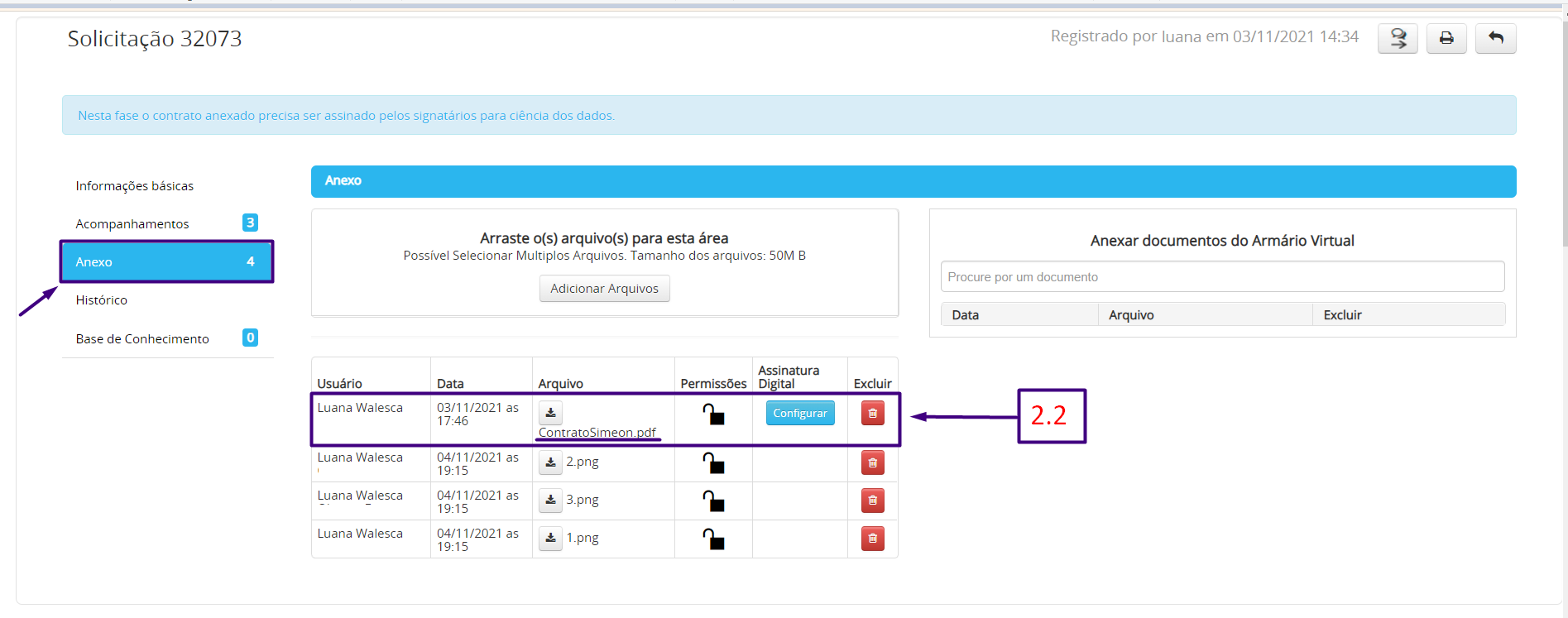Download the 1.png file icon

coord(550,539)
